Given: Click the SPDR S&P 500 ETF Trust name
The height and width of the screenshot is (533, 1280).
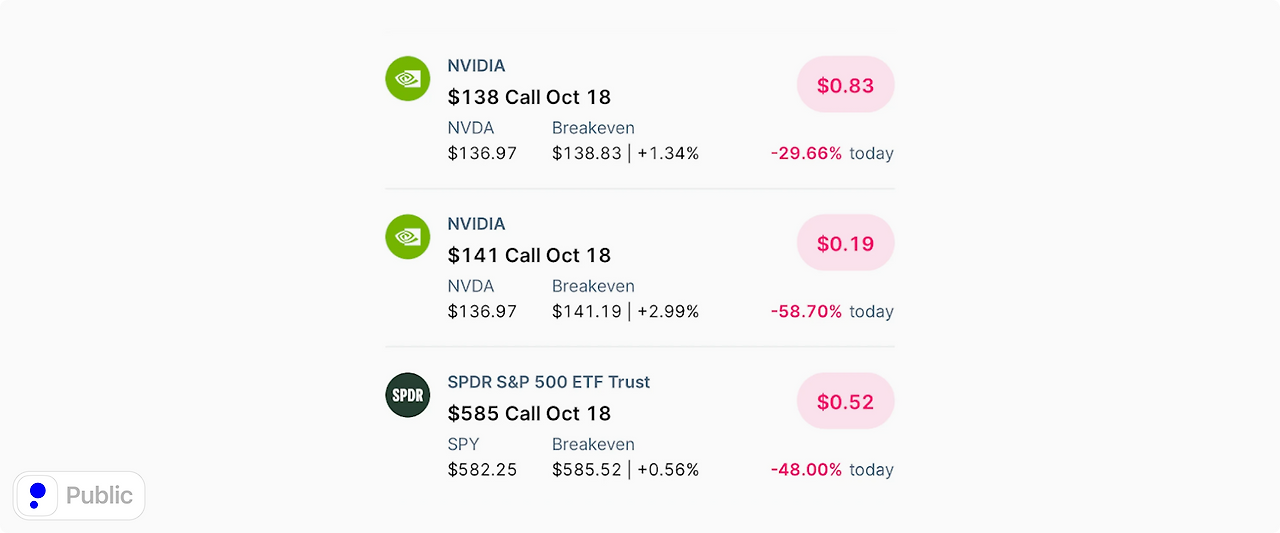Looking at the screenshot, I should pos(548,382).
